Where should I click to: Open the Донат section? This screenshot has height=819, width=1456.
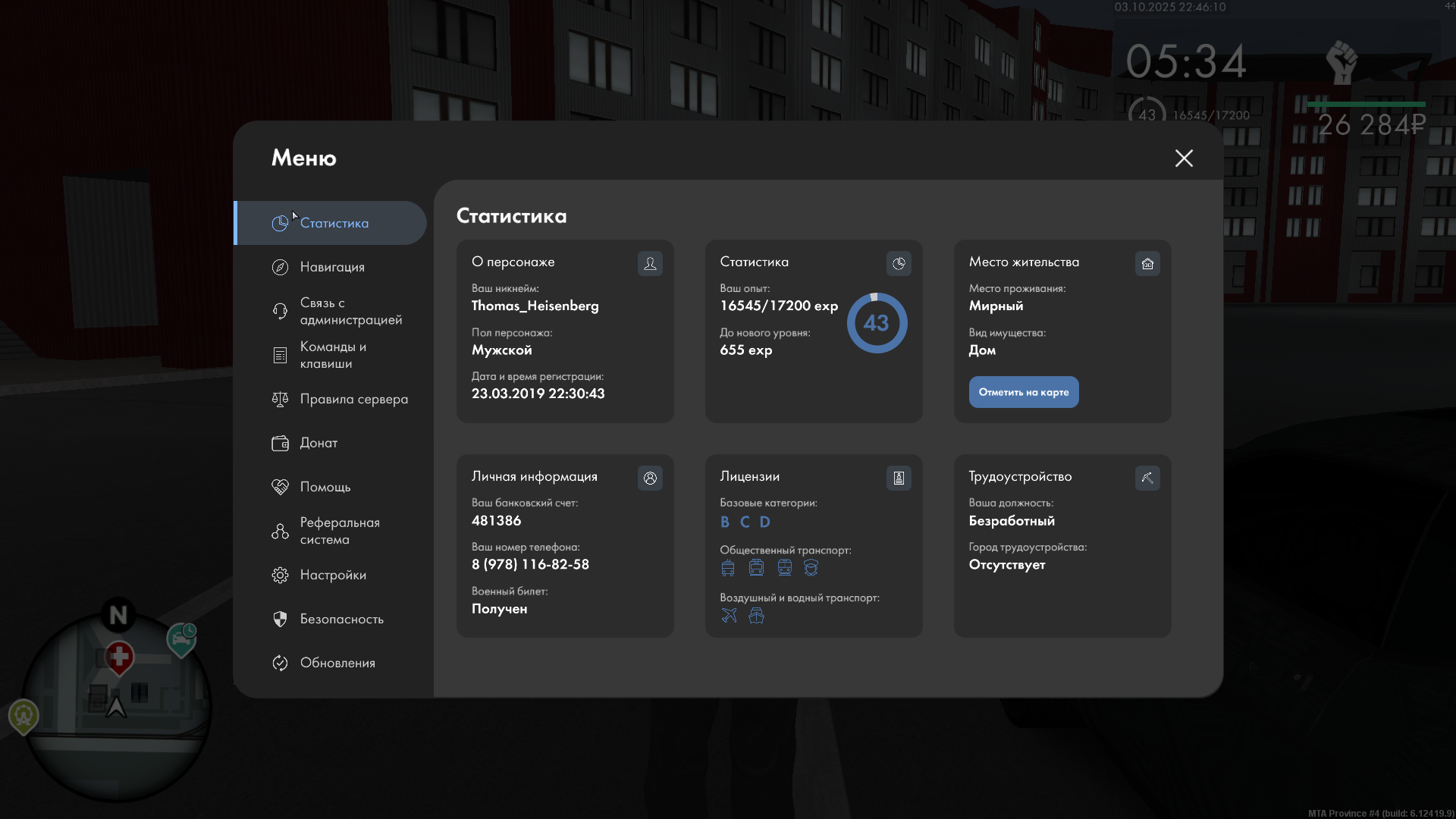[x=318, y=443]
